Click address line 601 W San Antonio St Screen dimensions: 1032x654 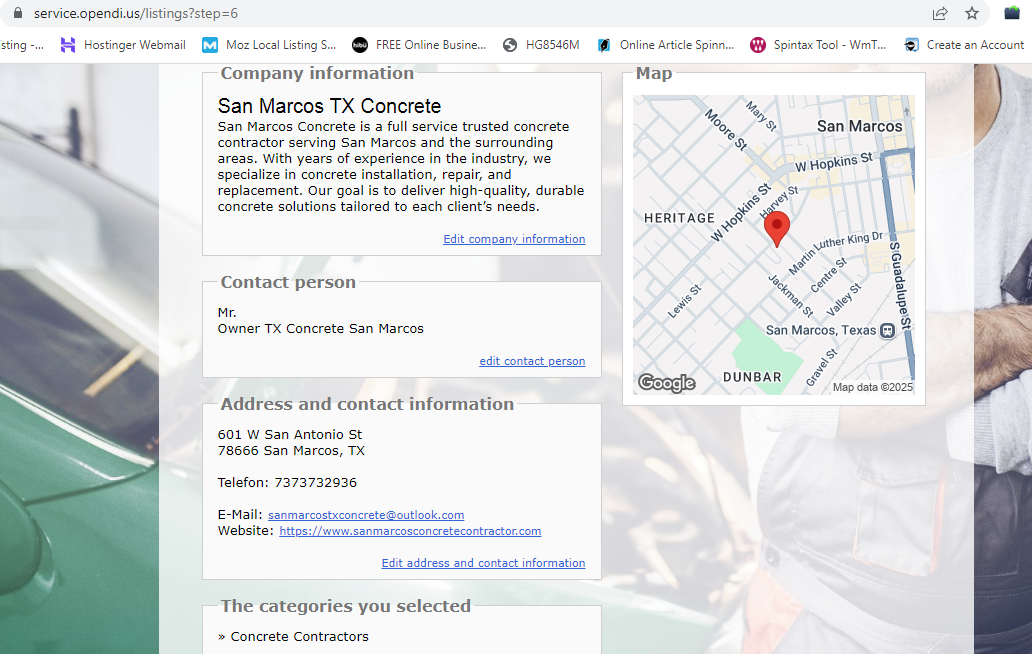[x=290, y=435]
